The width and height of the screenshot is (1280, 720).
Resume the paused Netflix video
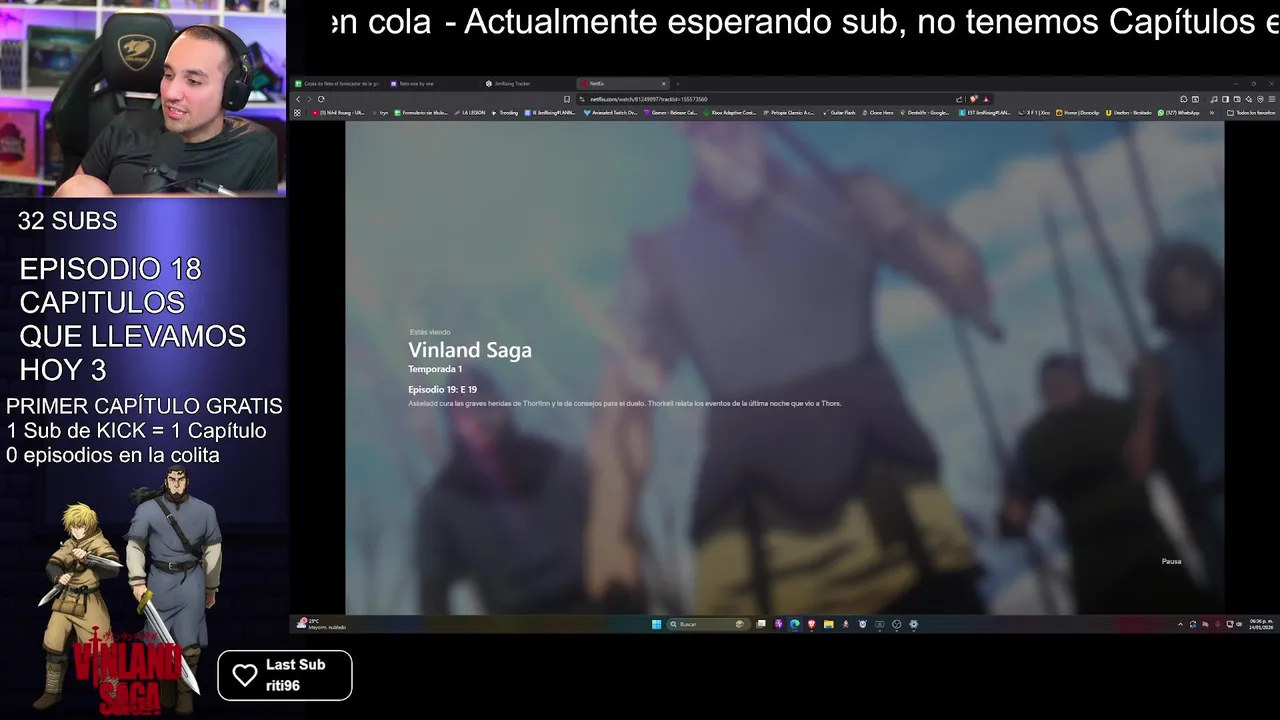tap(784, 367)
